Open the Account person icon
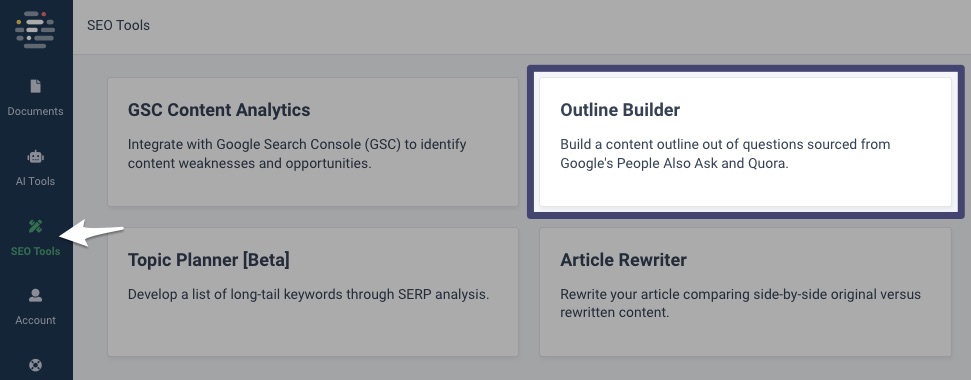Viewport: 971px width, 380px height. click(x=35, y=296)
